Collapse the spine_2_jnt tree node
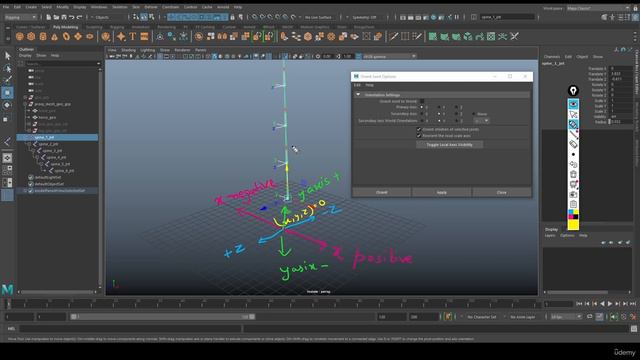This screenshot has height=360, width=640. point(28,144)
